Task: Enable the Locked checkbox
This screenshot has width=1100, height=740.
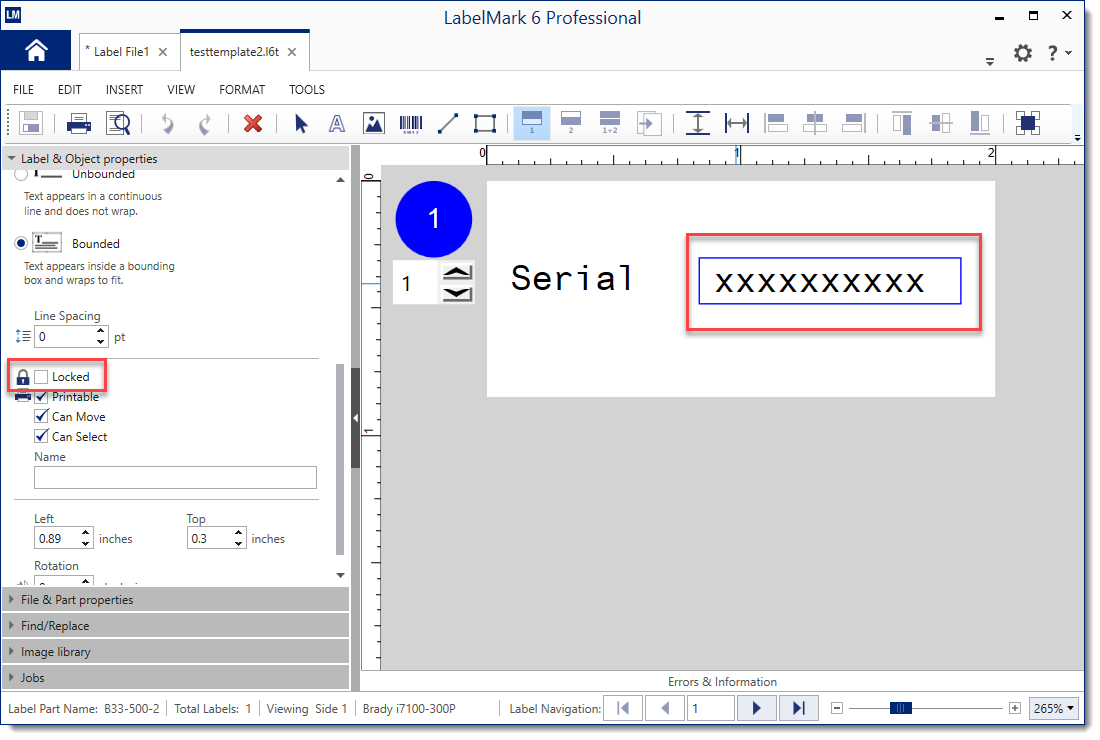Action: [41, 377]
